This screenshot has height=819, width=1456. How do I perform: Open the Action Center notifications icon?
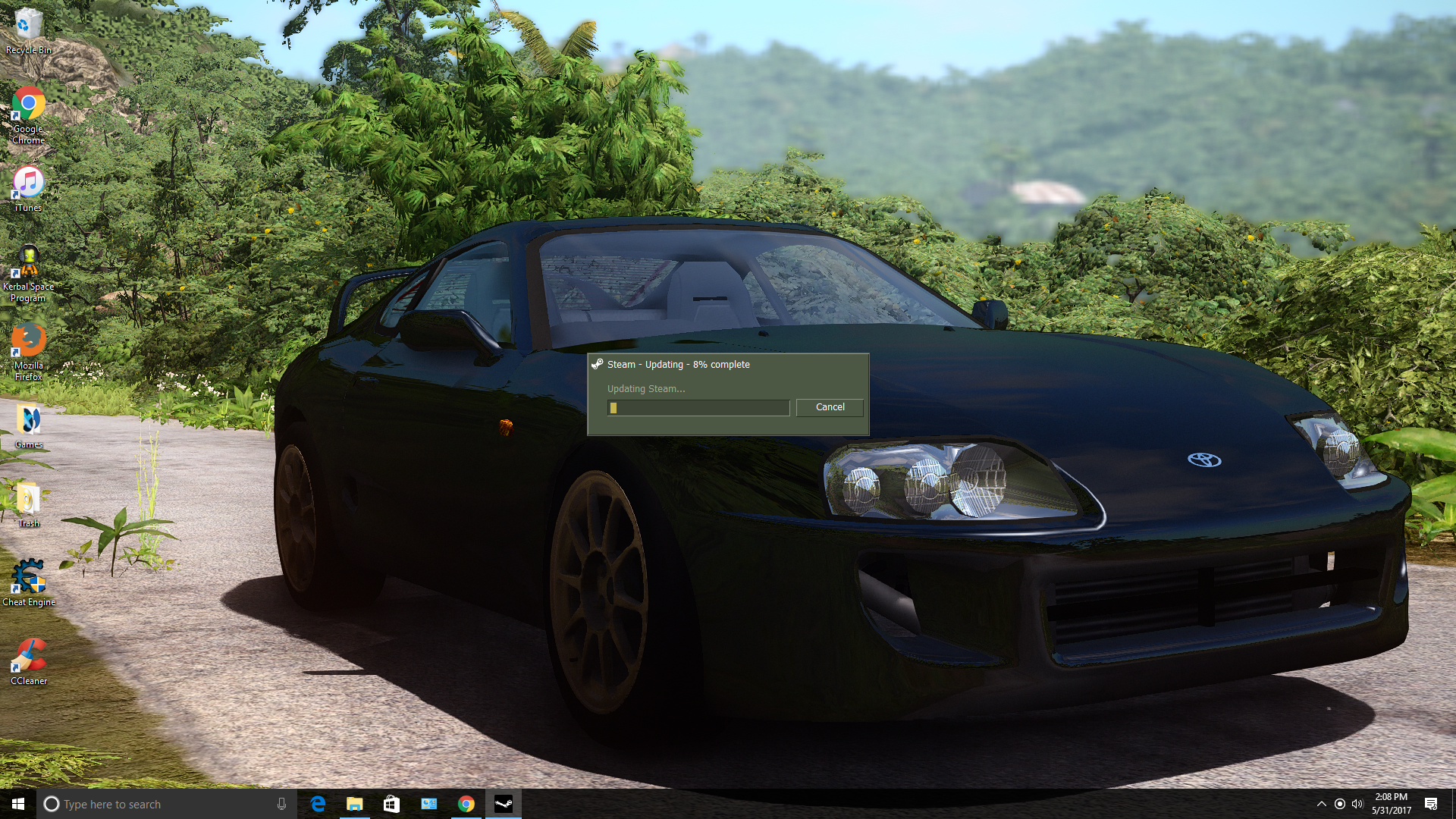(x=1431, y=804)
